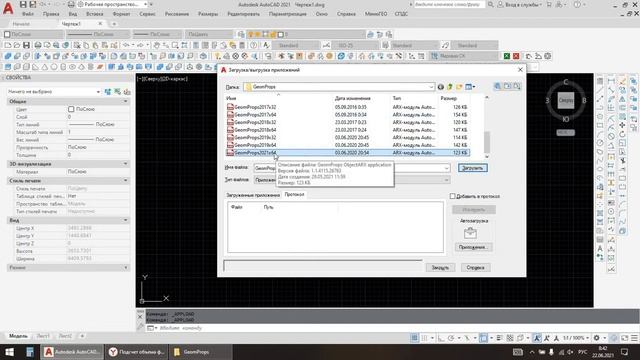Open the Рисование menu
640x360 pixels.
tap(177, 14)
